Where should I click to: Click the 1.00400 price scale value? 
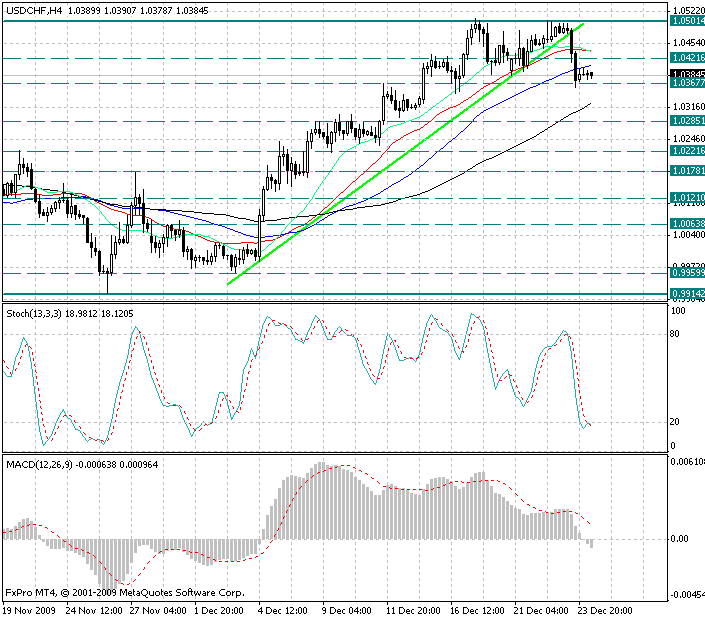[688, 235]
